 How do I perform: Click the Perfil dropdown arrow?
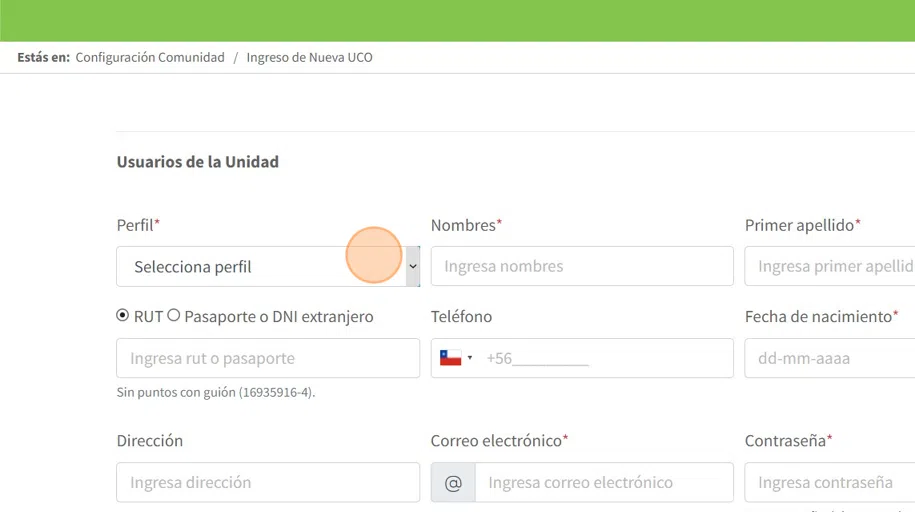(412, 267)
